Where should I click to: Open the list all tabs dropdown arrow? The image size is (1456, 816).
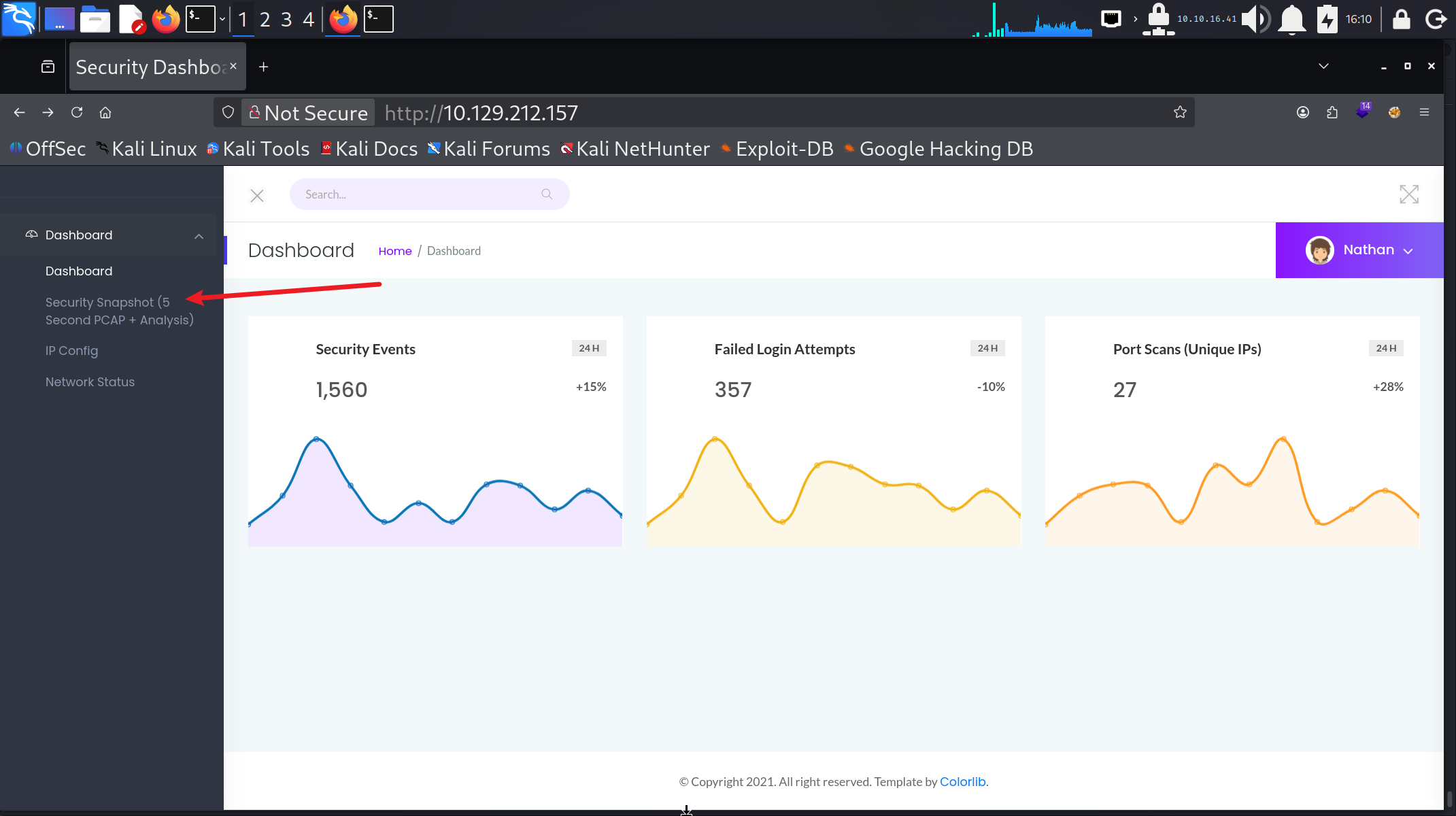point(1323,66)
